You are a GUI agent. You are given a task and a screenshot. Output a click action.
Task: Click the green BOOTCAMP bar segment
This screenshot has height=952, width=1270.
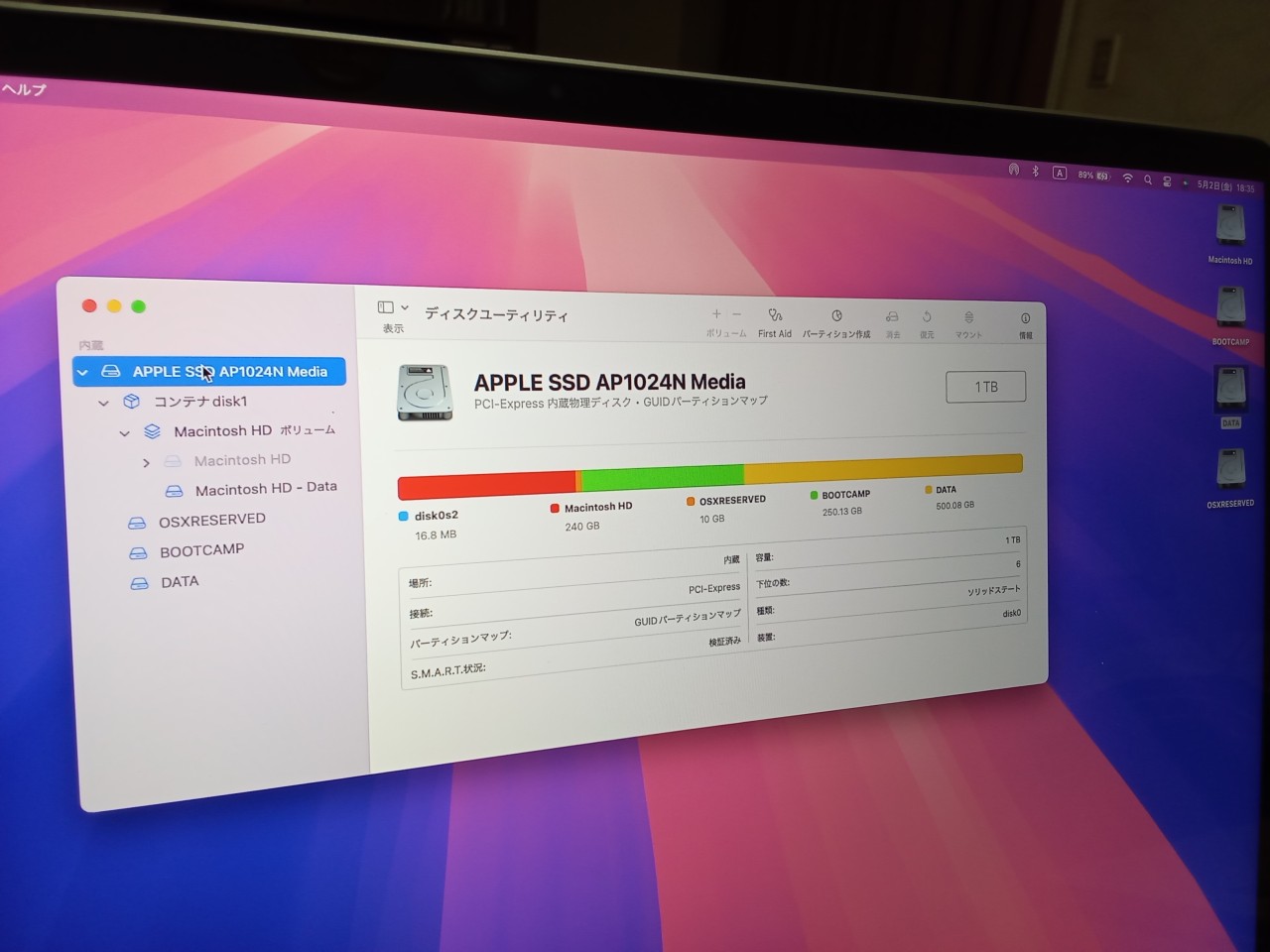(x=662, y=476)
